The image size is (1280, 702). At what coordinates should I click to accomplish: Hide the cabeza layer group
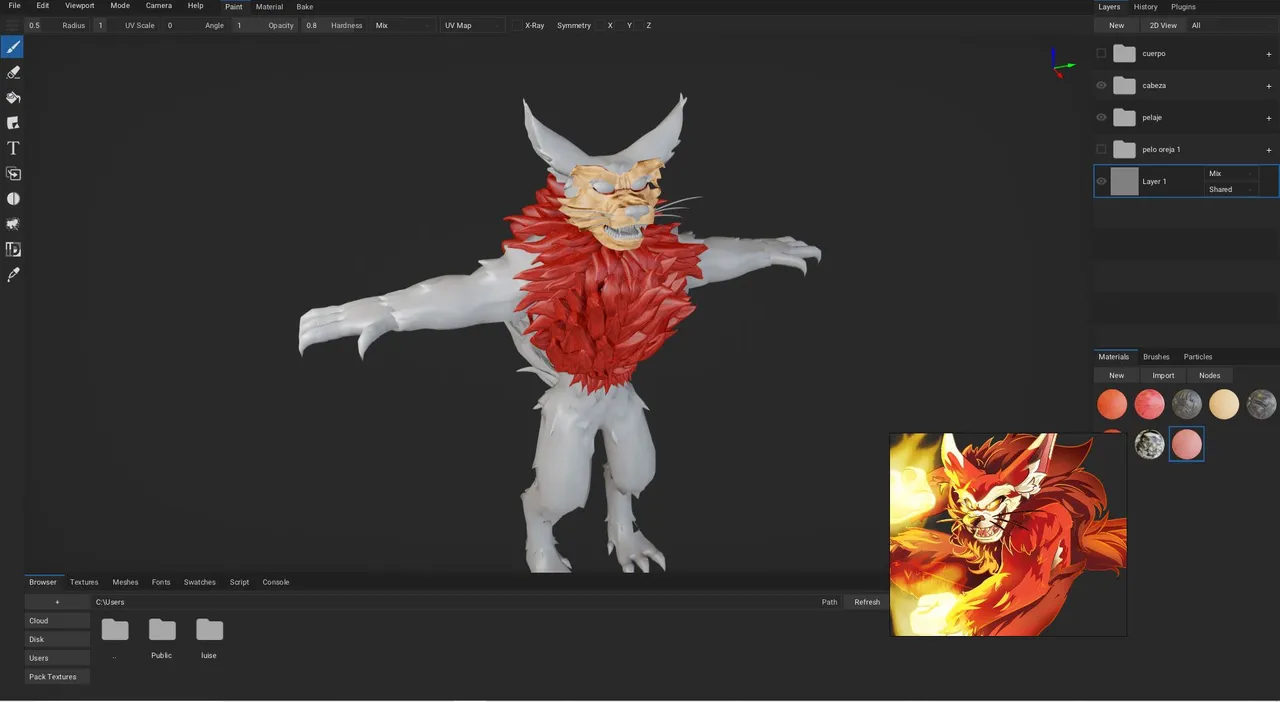[1101, 85]
